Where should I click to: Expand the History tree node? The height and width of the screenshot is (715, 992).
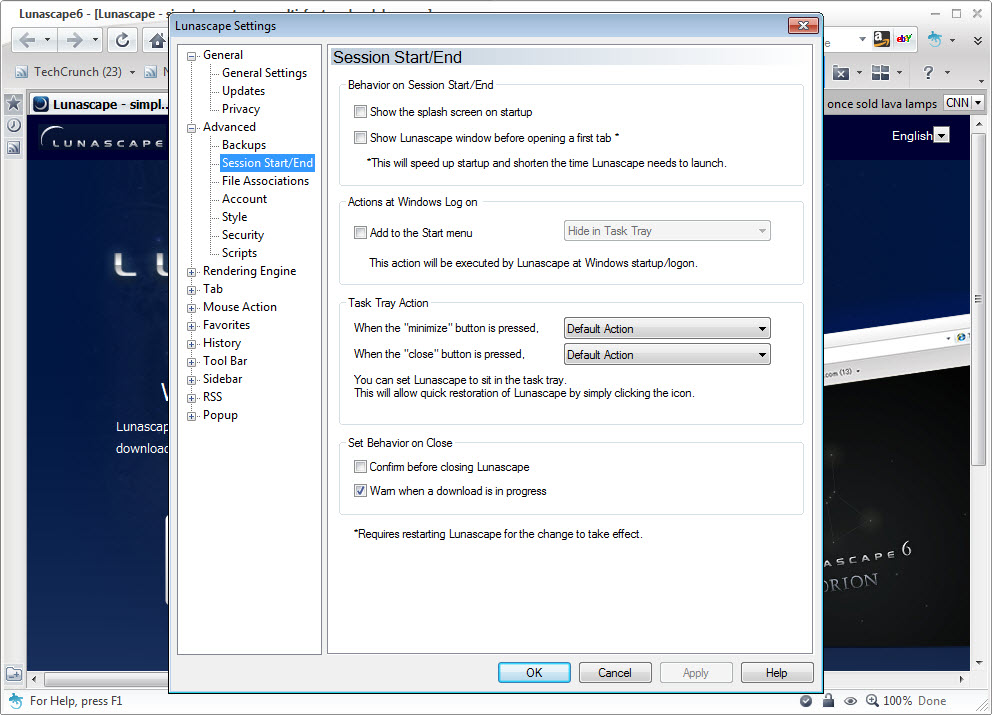(x=191, y=344)
